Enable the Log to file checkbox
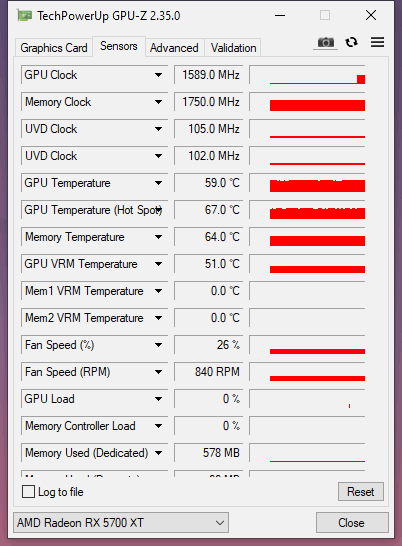This screenshot has width=402, height=546. (28, 492)
